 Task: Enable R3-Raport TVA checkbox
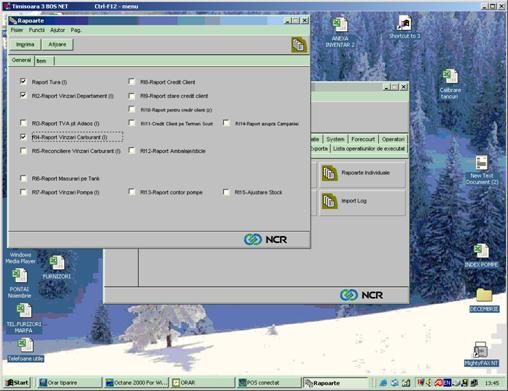[x=23, y=123]
